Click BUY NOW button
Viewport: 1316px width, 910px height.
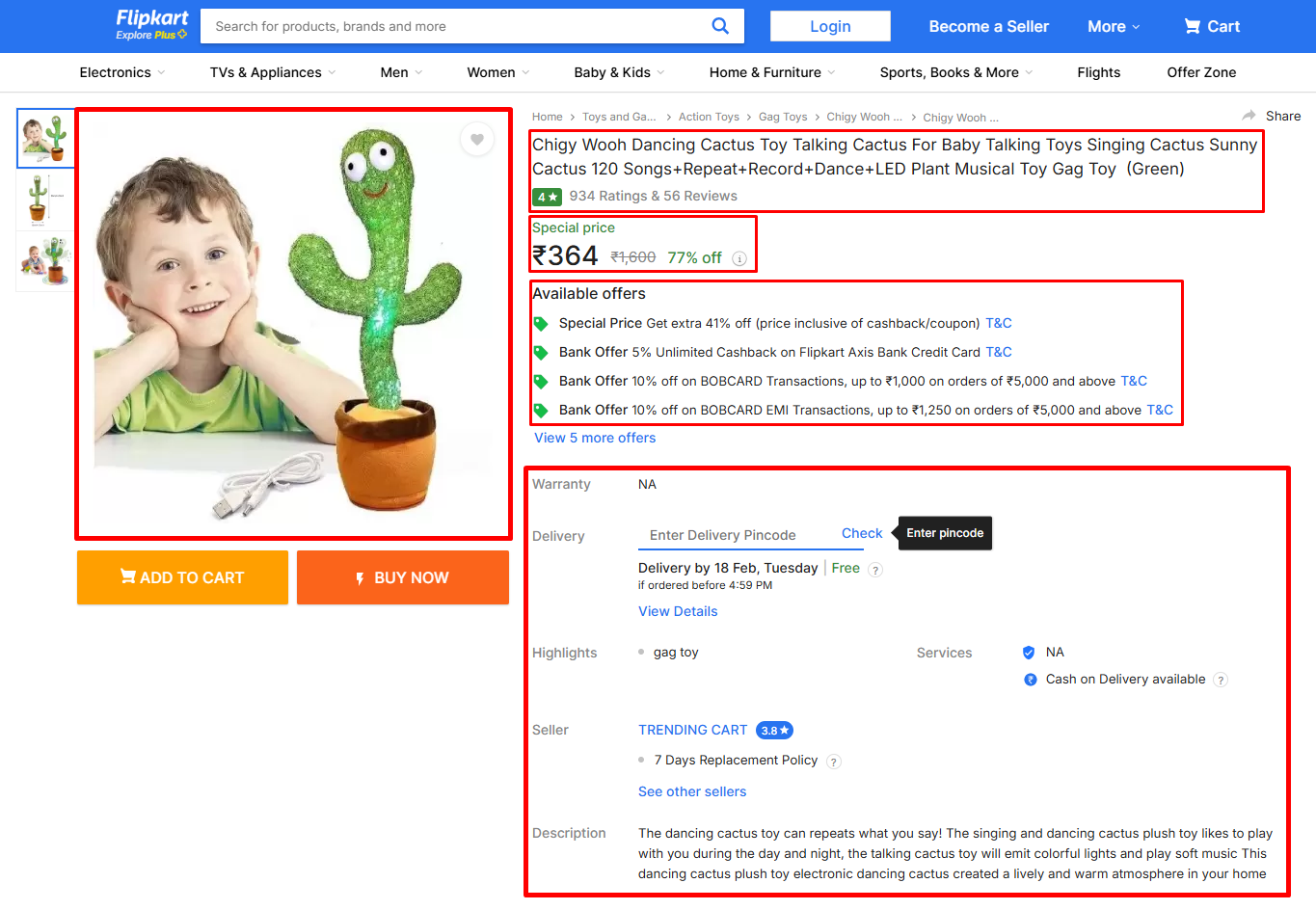[x=403, y=577]
